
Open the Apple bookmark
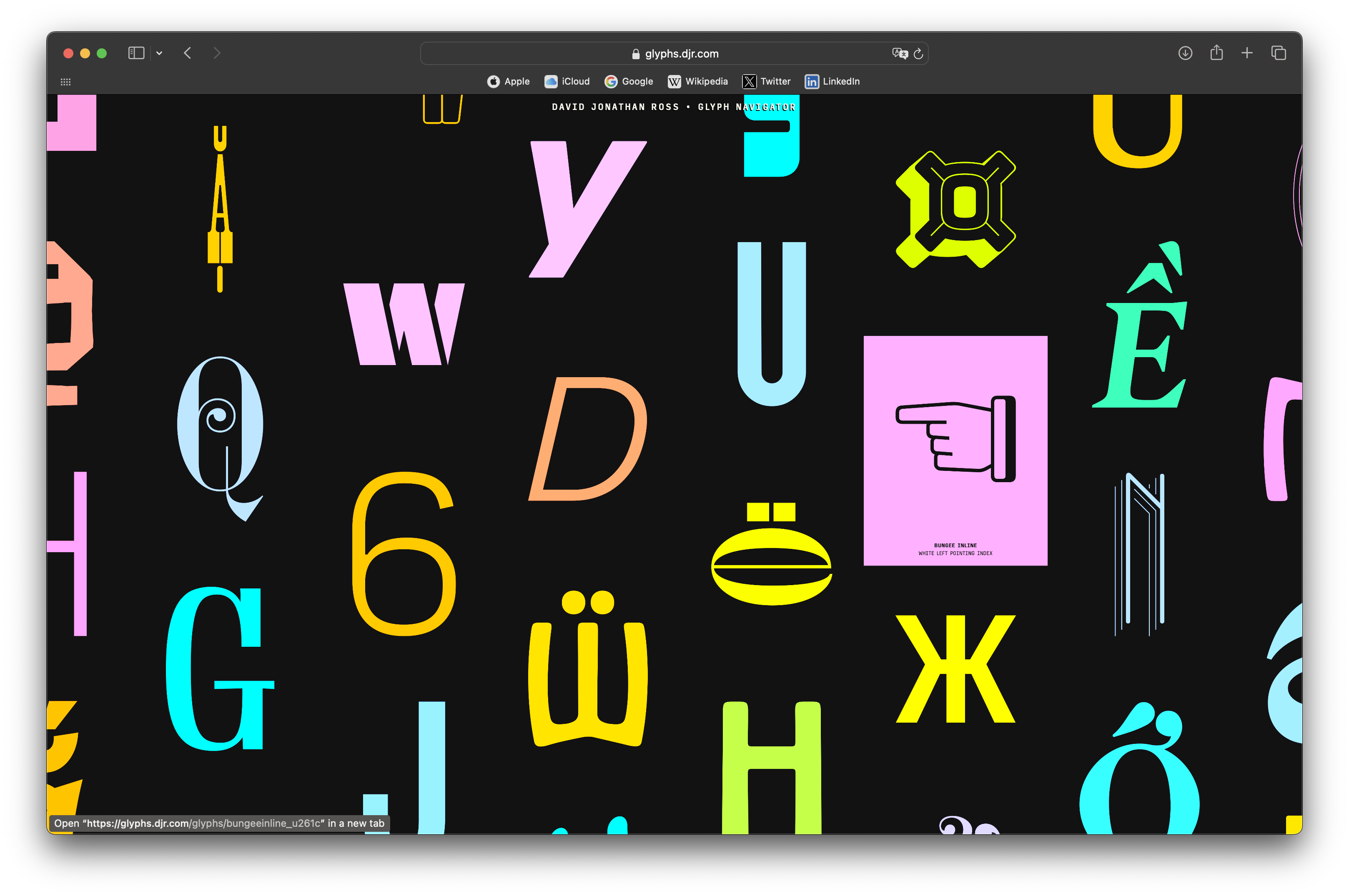click(x=508, y=81)
